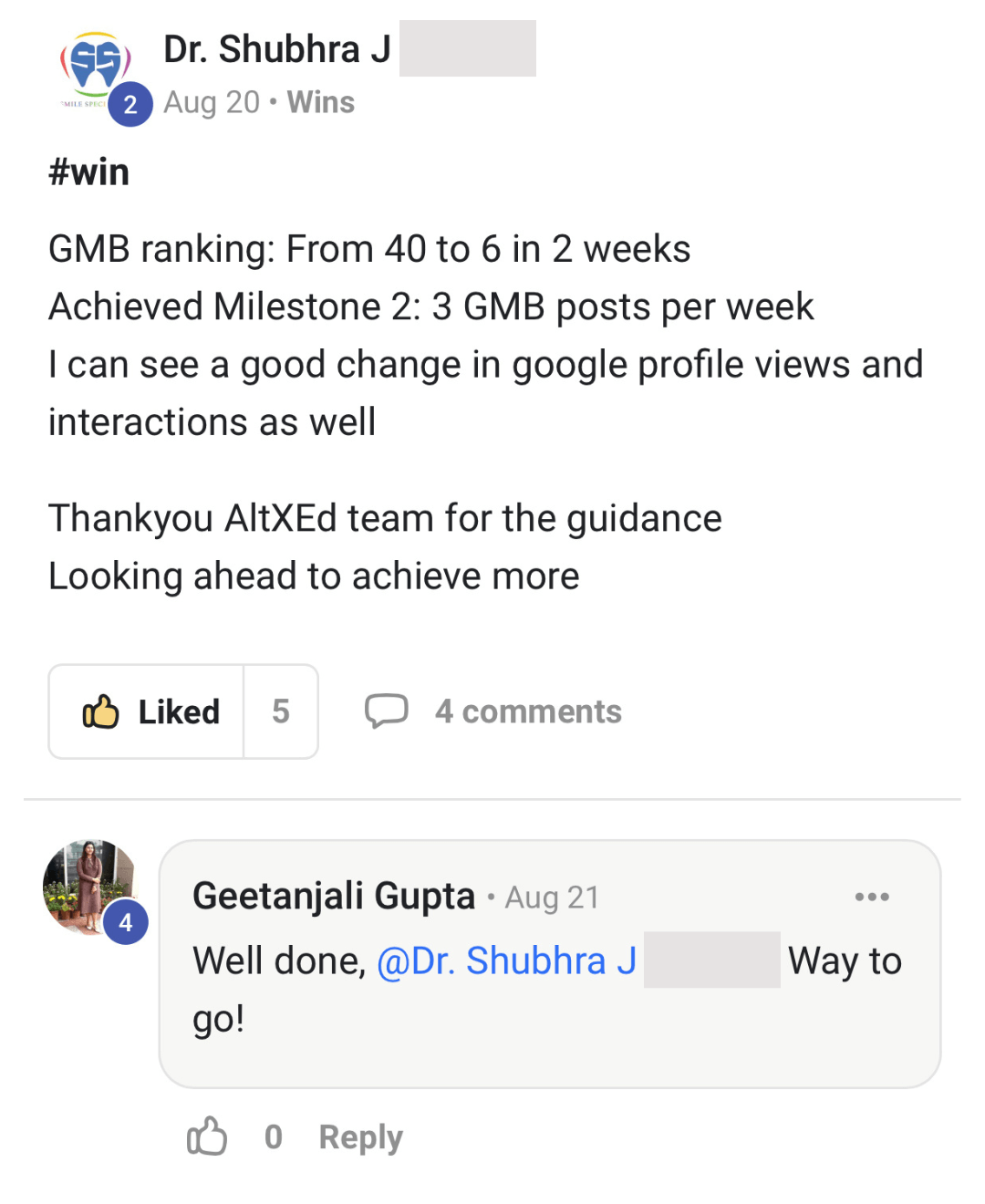Open the 4 comments link
The width and height of the screenshot is (985, 1204).
528,711
